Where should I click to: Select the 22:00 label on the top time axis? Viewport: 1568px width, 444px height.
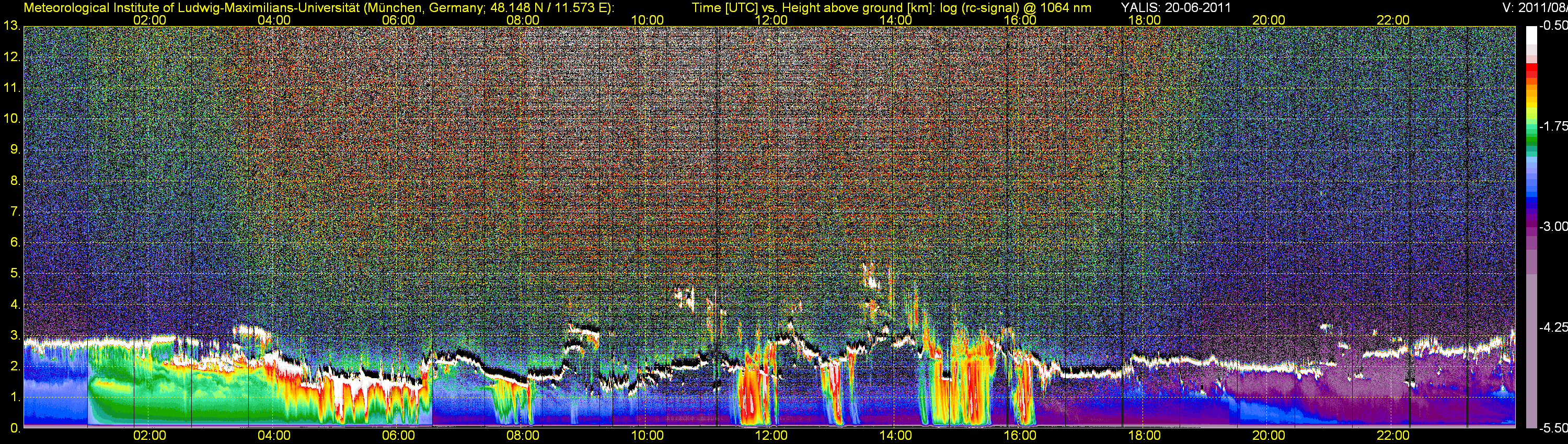point(1393,20)
